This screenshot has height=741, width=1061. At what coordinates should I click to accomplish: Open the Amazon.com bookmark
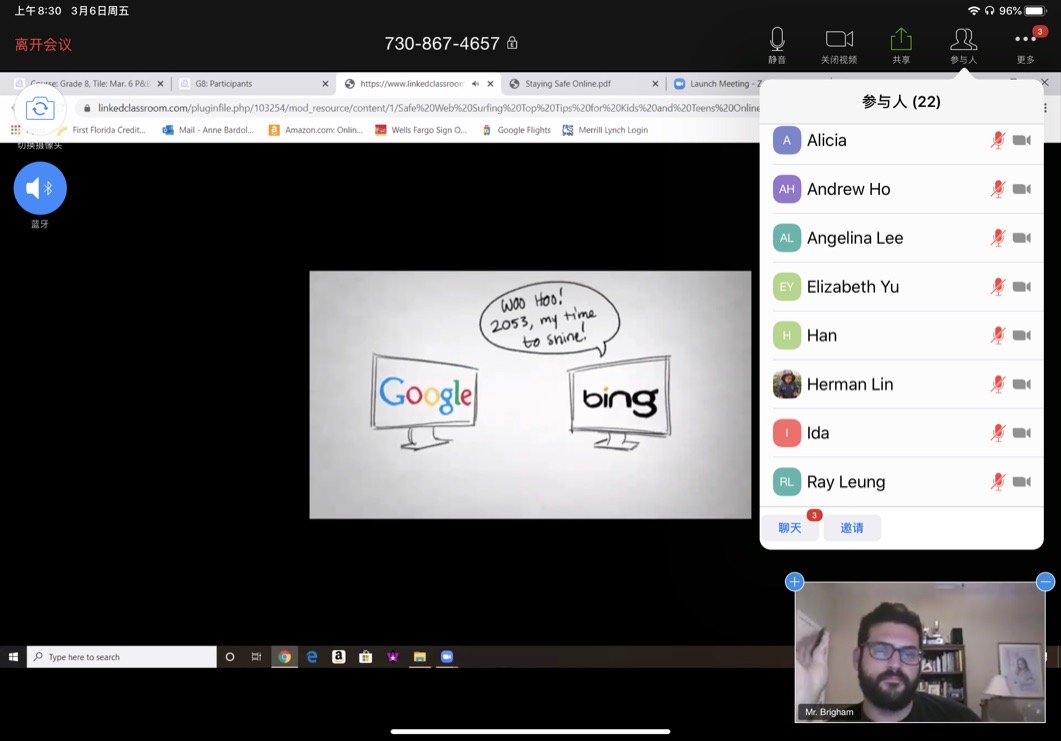(x=316, y=130)
